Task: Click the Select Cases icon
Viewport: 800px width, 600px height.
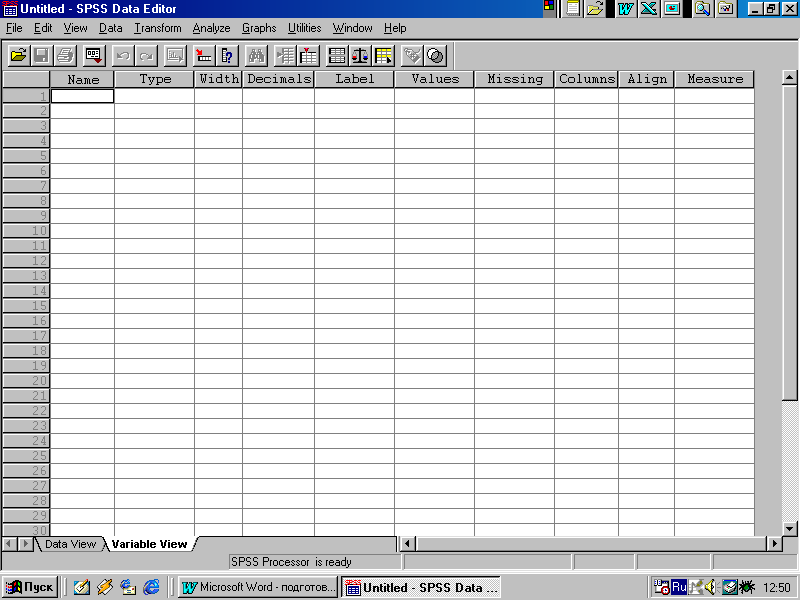Action: (x=384, y=56)
